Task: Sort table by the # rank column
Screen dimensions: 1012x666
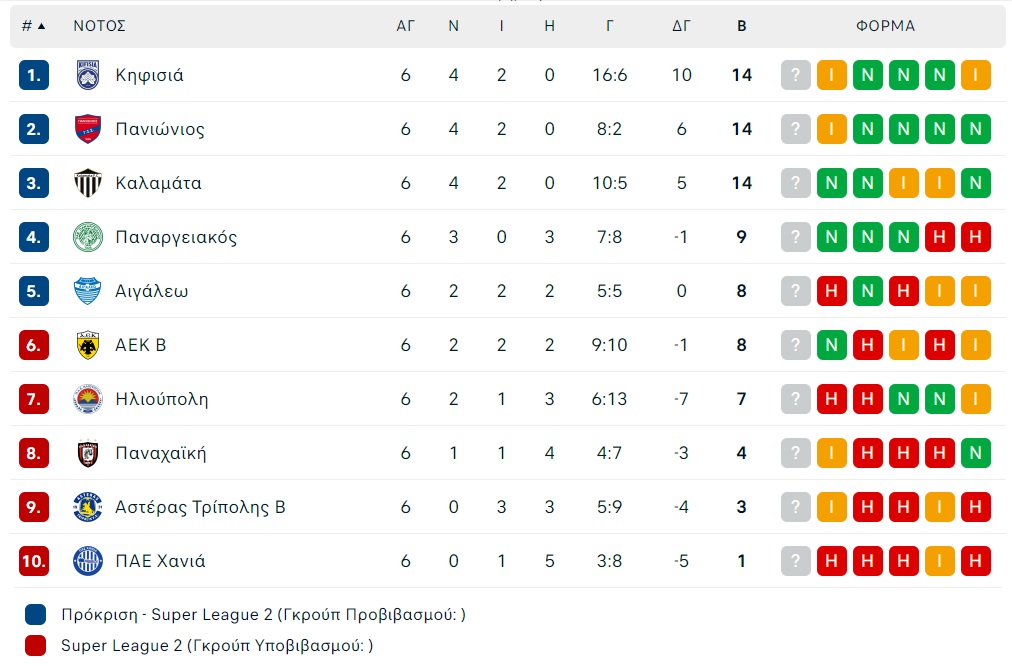Action: coord(33,26)
